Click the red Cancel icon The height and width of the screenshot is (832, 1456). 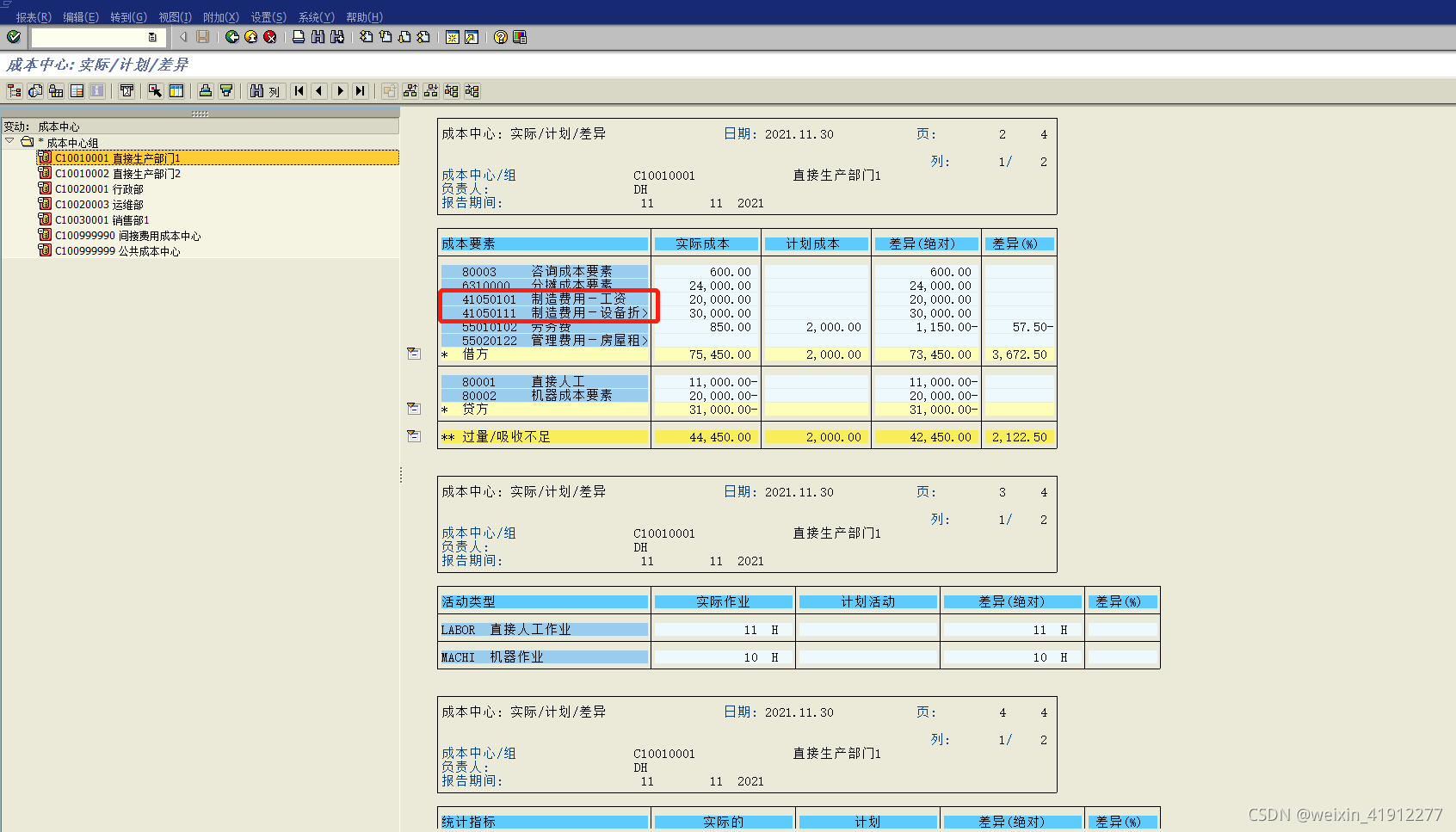pos(270,37)
